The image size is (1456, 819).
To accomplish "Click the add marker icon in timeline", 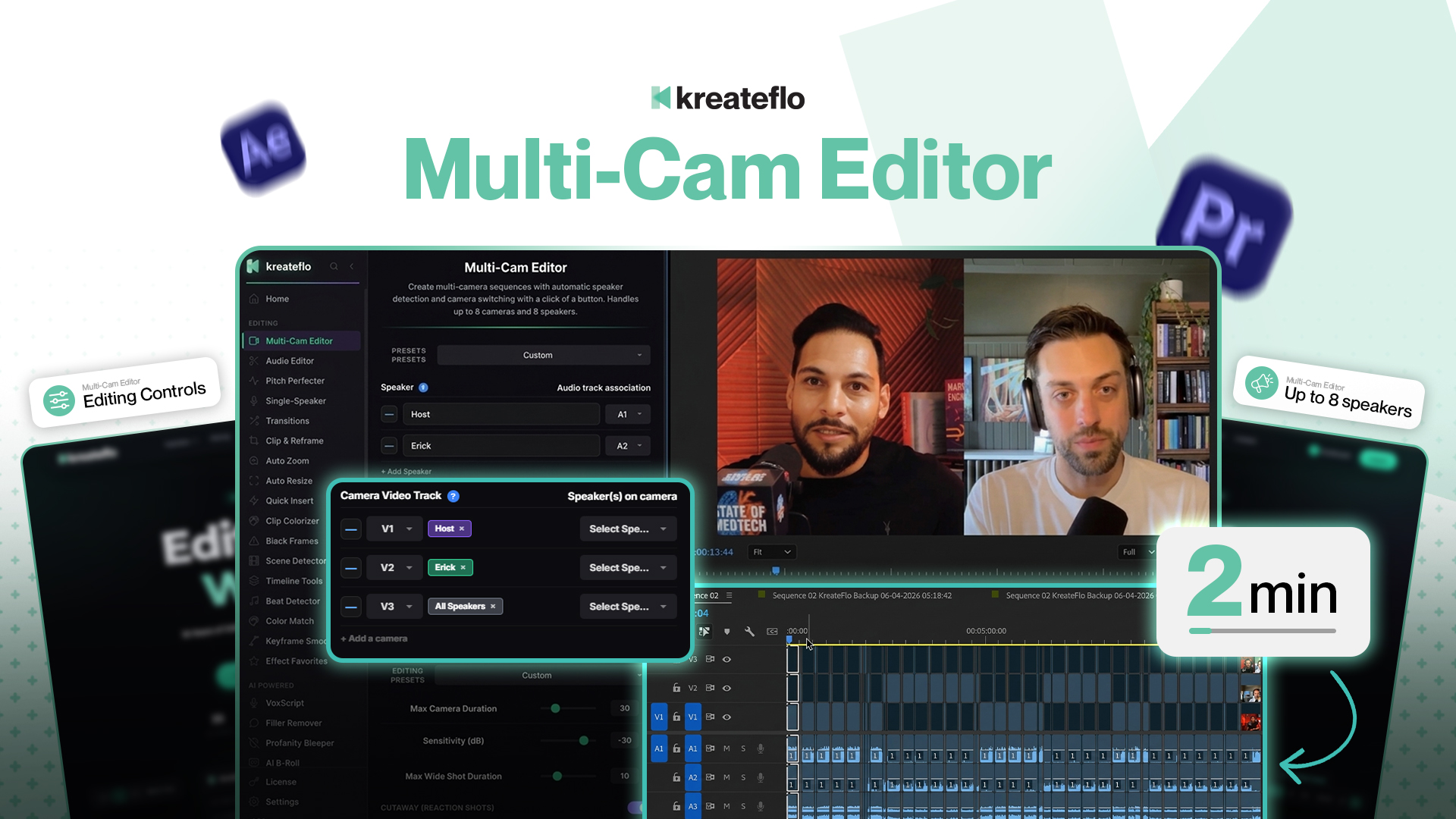I will pyautogui.click(x=726, y=631).
